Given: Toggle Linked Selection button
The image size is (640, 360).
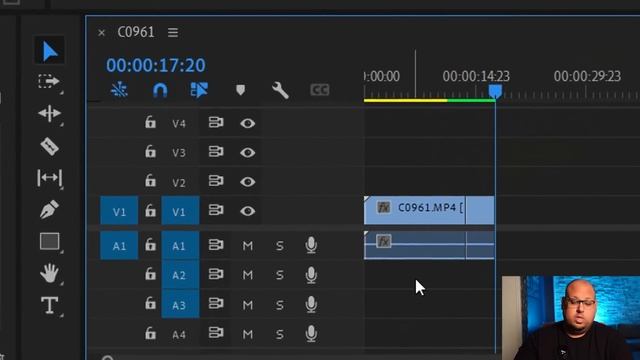Looking at the screenshot, I should 199,90.
